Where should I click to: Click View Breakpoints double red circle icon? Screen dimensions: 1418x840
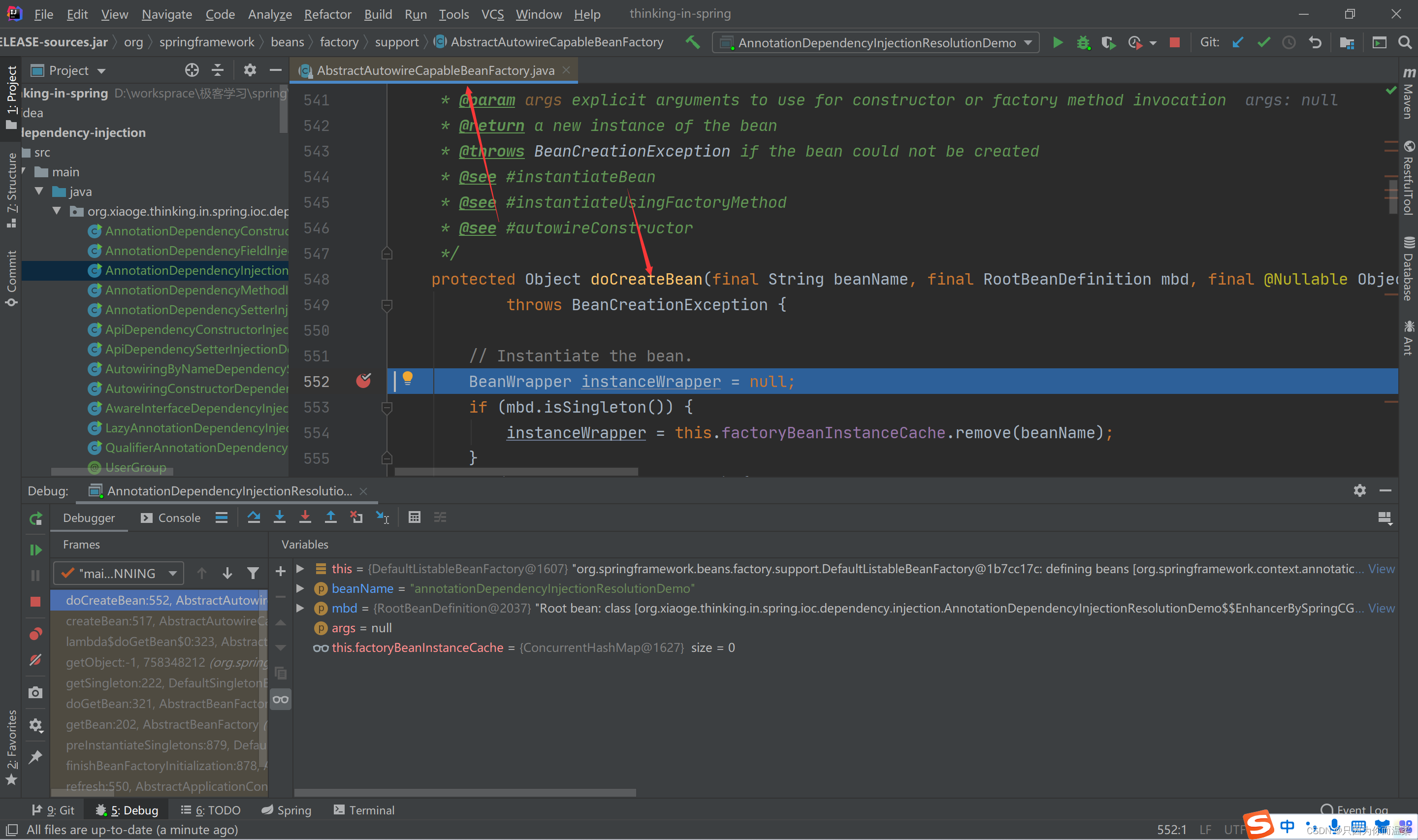click(x=35, y=634)
